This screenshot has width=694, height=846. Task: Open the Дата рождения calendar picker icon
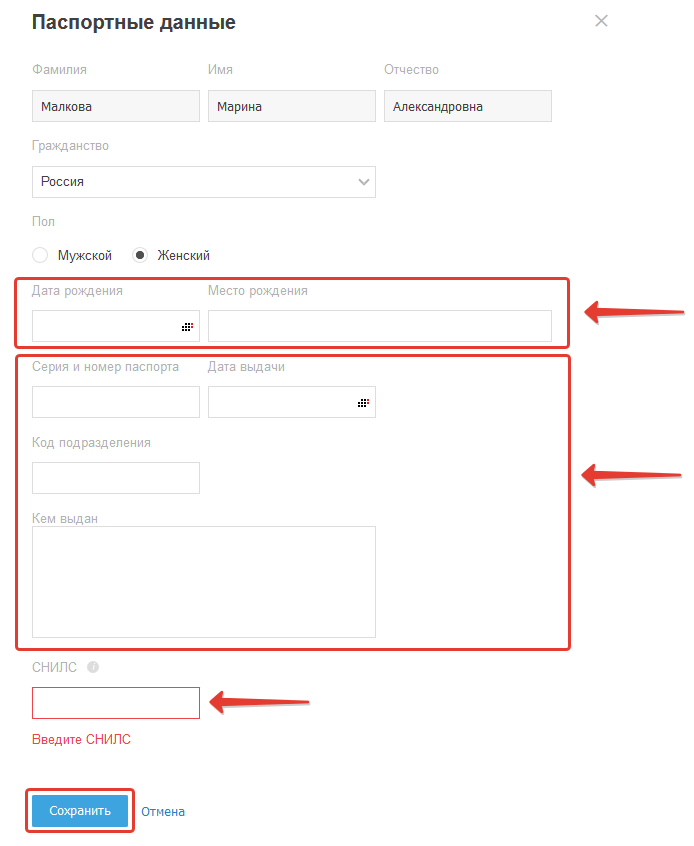[x=187, y=327]
